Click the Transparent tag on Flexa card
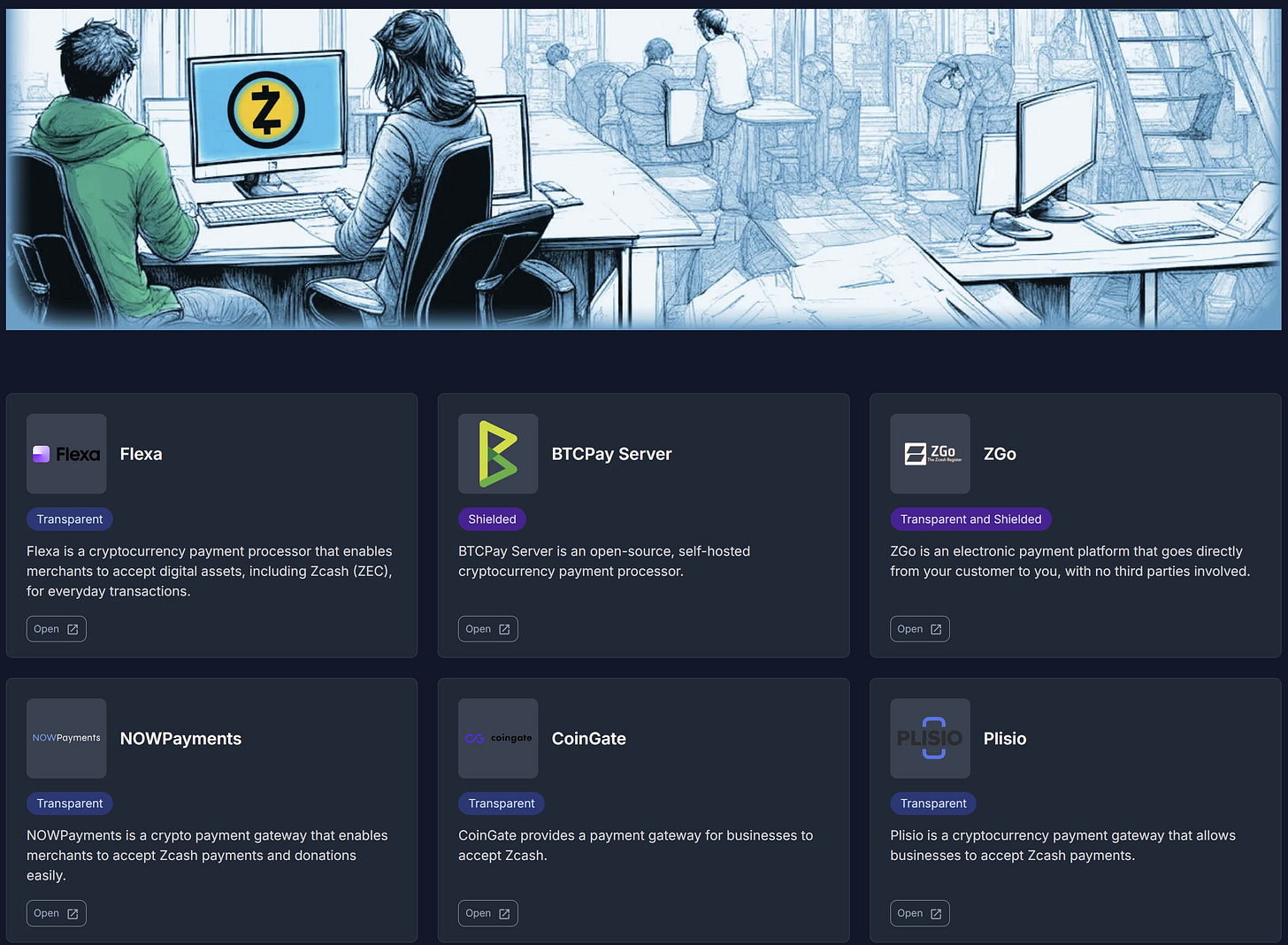This screenshot has width=1288, height=945. tap(70, 519)
